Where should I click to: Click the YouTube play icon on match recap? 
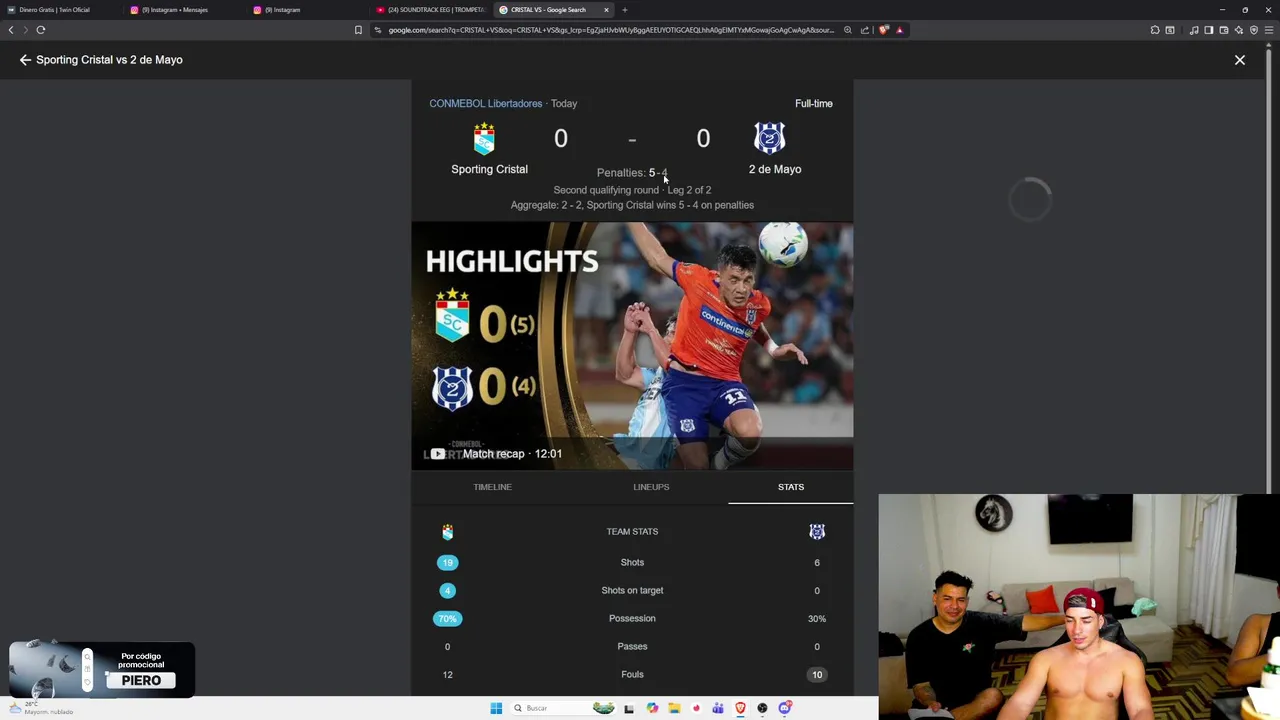pyautogui.click(x=438, y=454)
